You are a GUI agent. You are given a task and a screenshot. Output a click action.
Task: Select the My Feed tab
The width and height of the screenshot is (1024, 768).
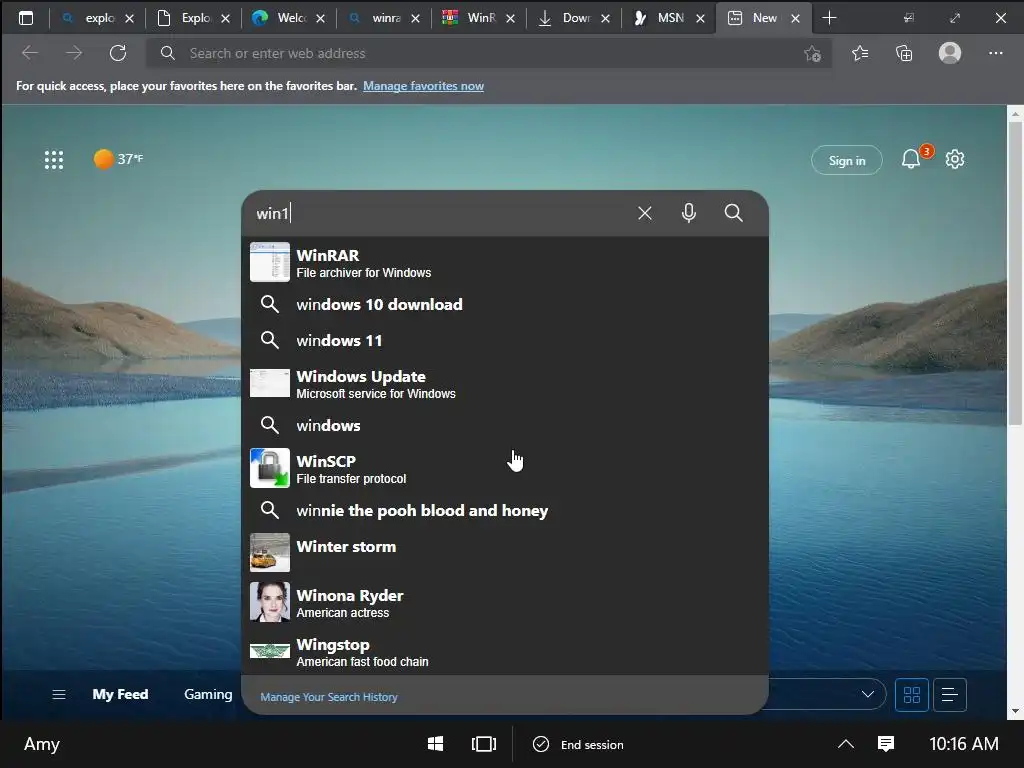[x=120, y=694]
